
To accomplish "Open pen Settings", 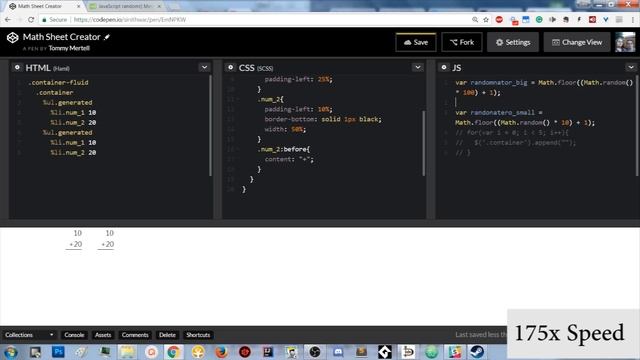I will click(x=513, y=42).
